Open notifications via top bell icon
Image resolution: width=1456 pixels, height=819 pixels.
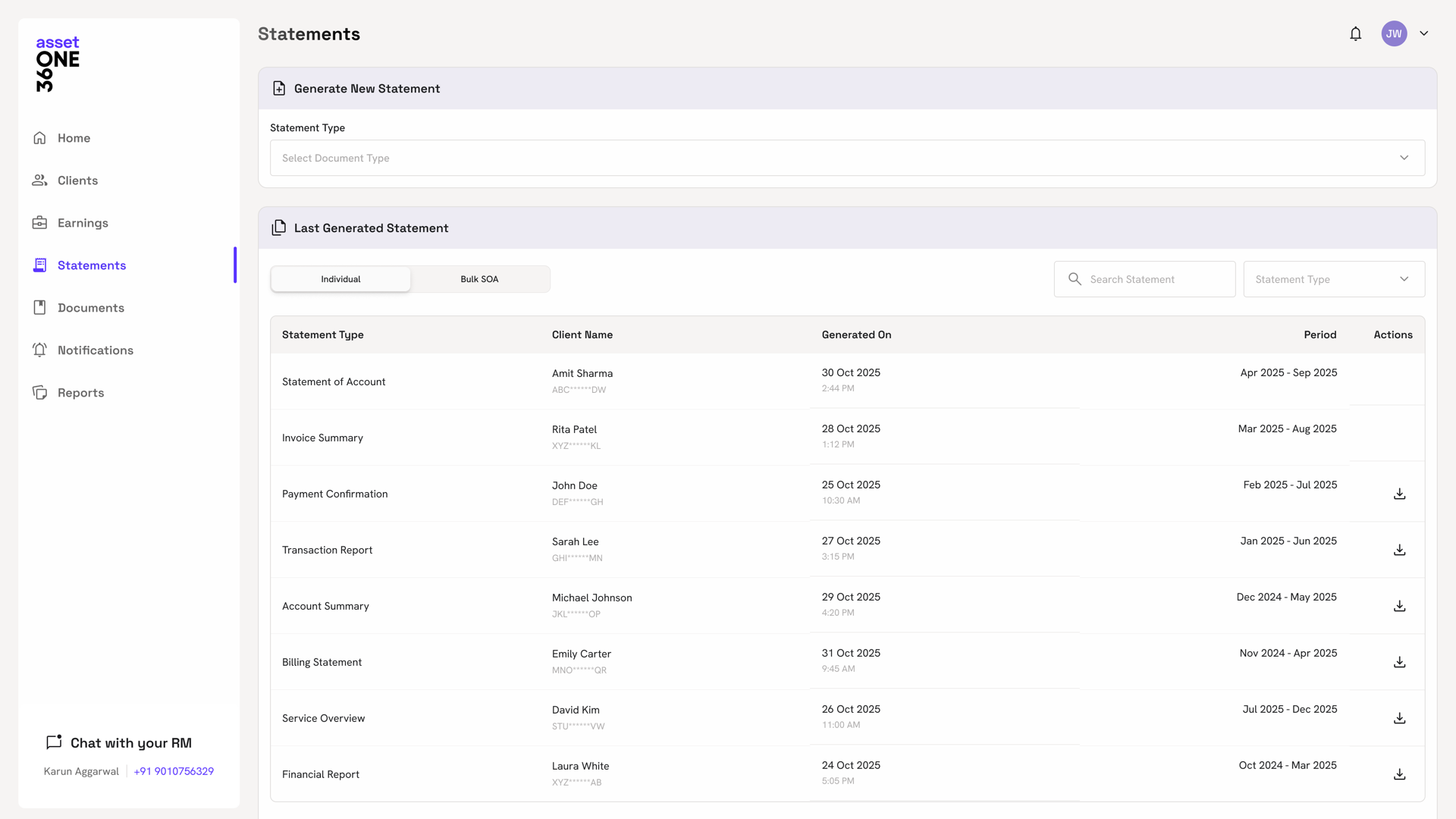(1355, 33)
